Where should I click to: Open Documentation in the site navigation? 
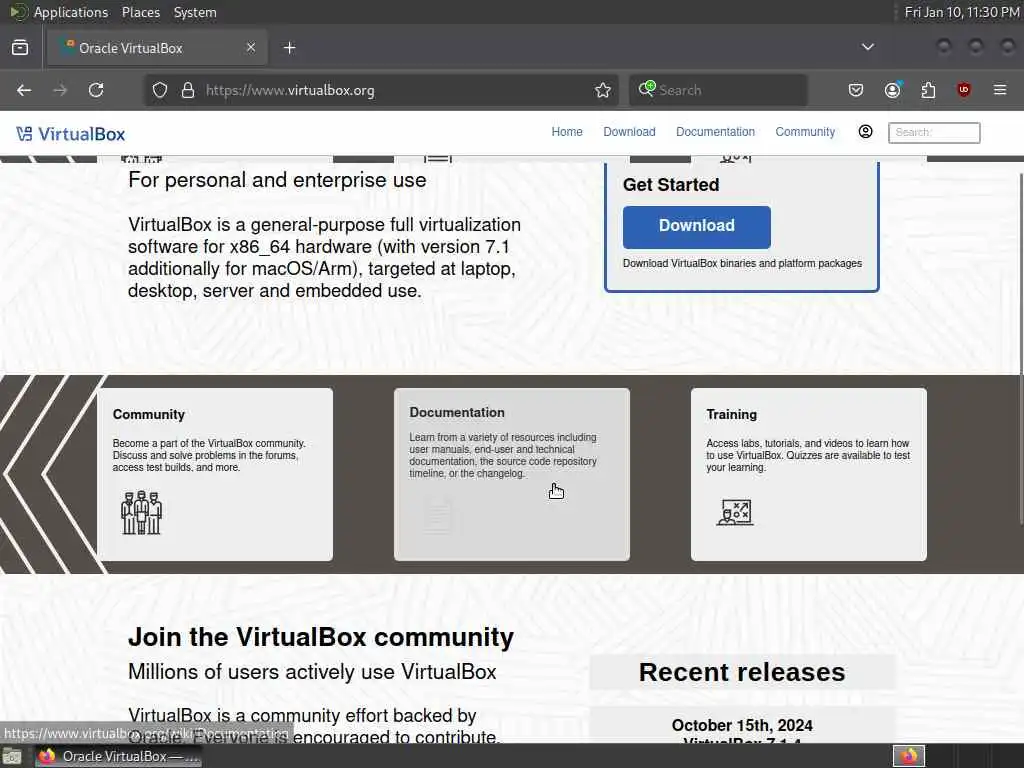point(716,132)
